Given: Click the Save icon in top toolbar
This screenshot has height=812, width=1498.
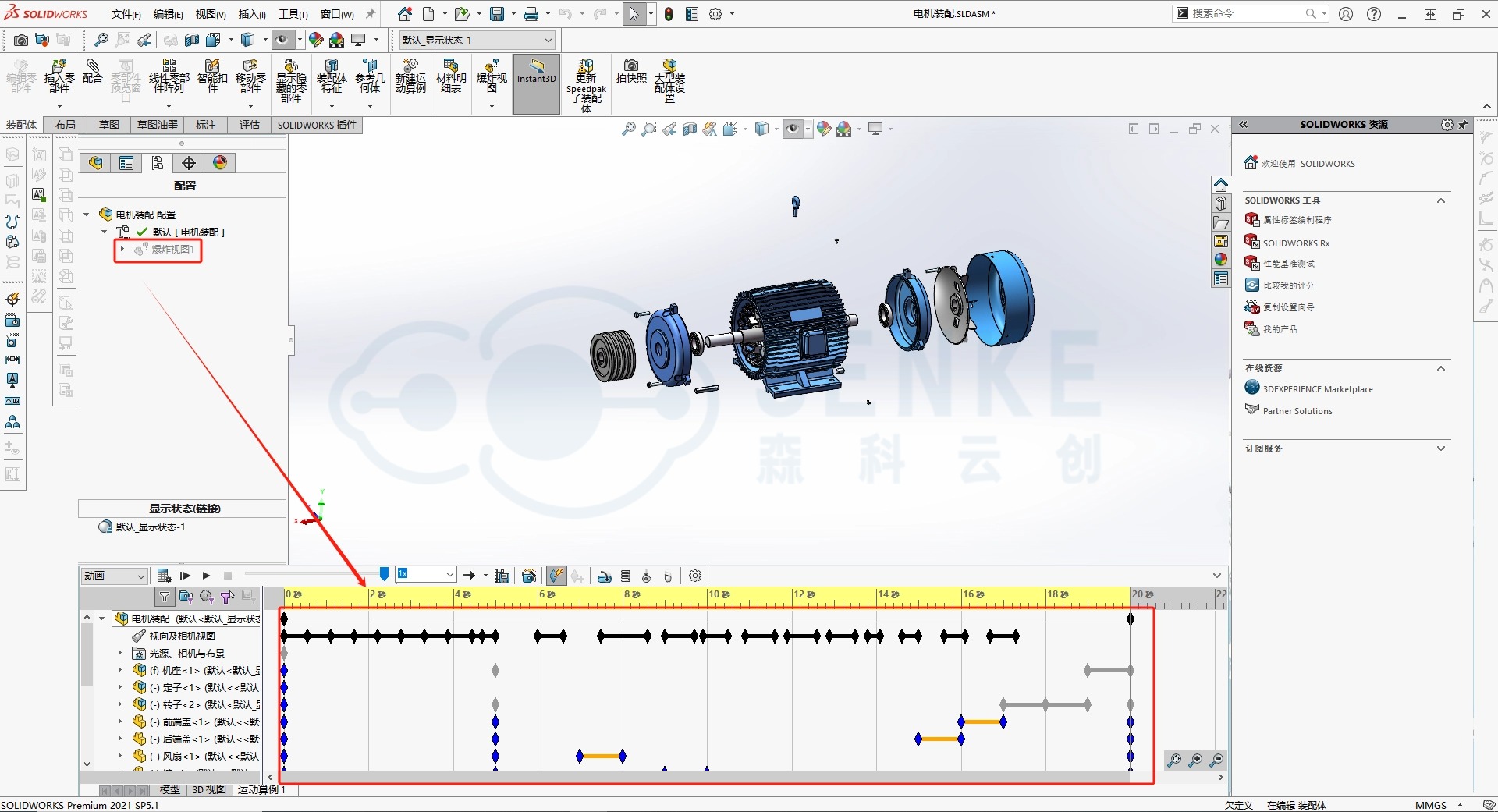Looking at the screenshot, I should [x=496, y=14].
